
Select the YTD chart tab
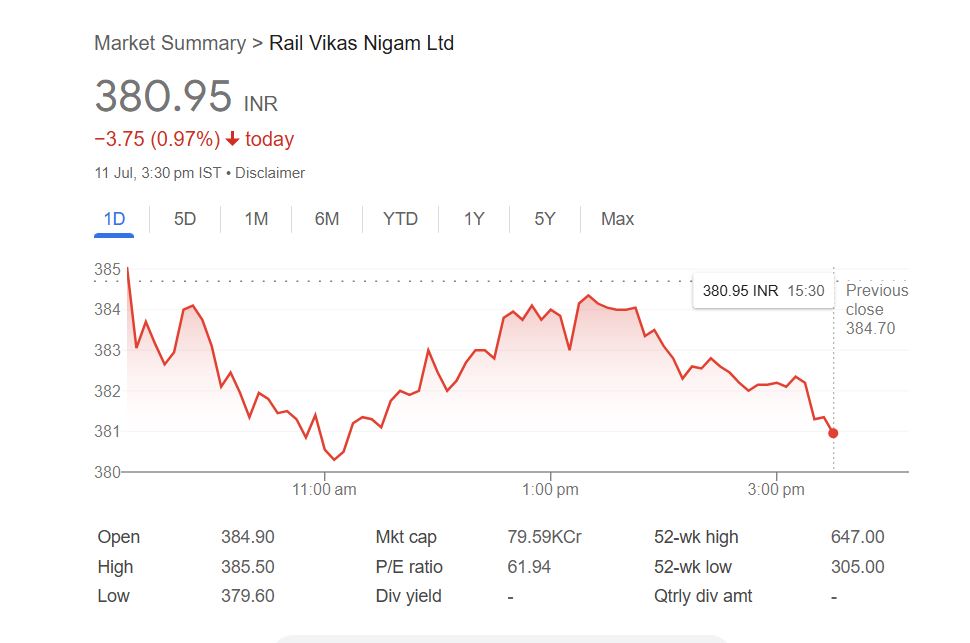[x=400, y=219]
